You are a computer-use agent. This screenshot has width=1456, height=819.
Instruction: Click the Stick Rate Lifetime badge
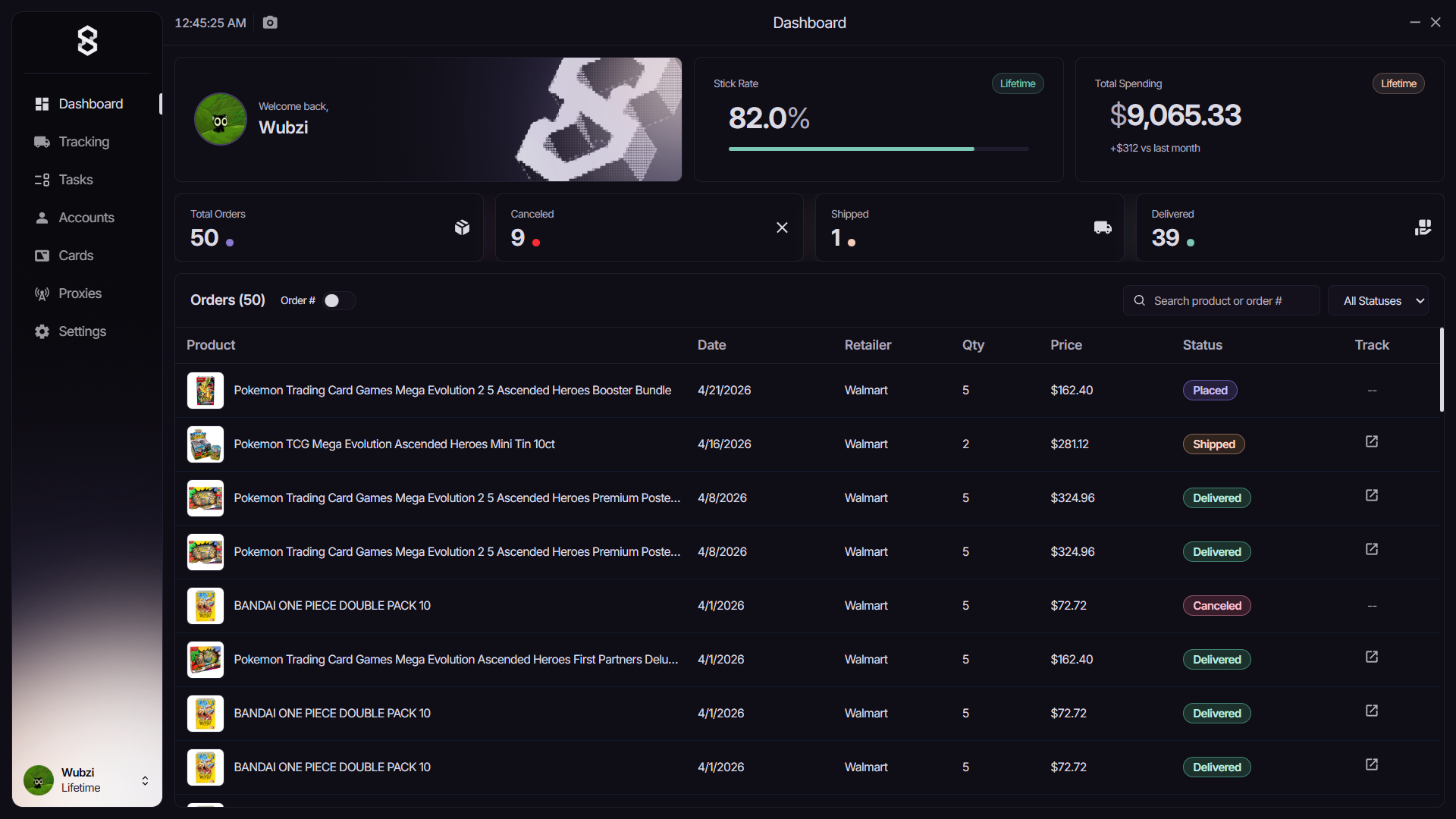(x=1018, y=83)
